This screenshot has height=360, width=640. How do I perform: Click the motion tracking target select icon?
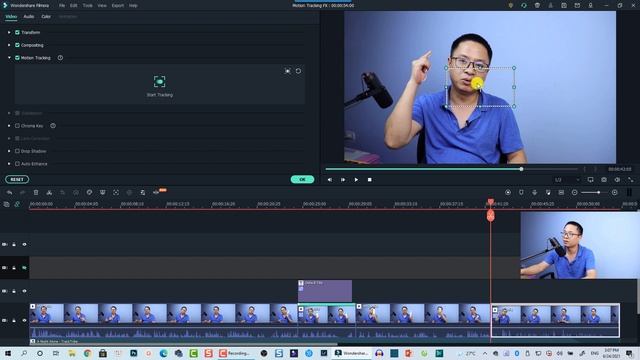click(288, 71)
